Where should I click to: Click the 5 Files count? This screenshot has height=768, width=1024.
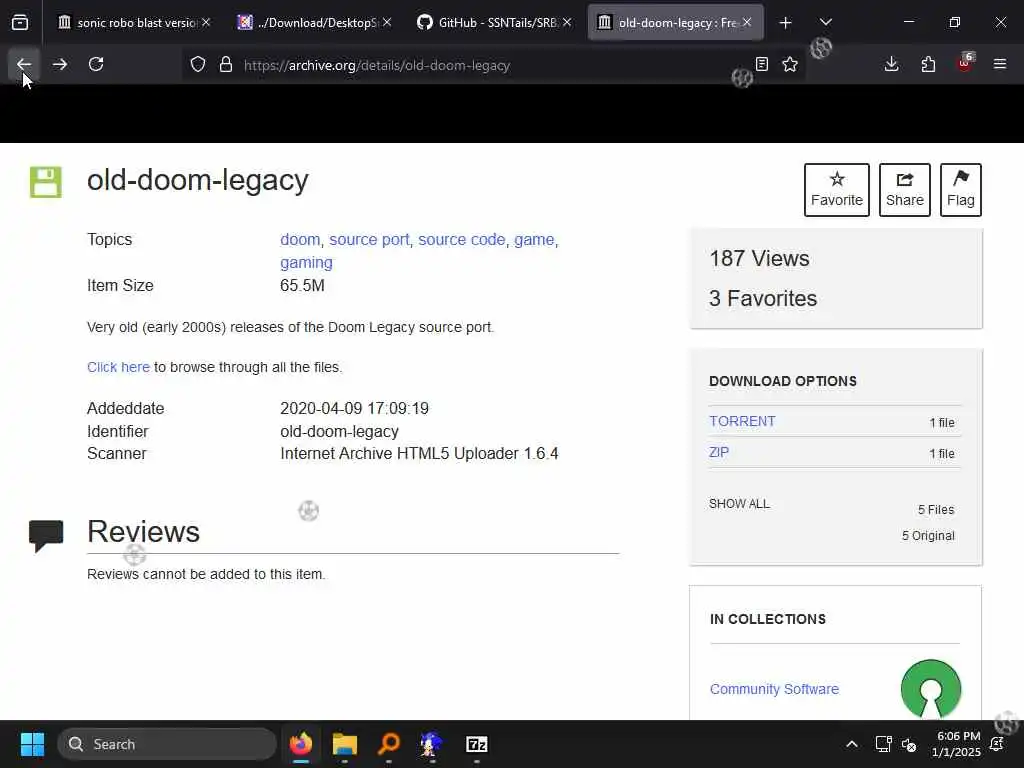[x=936, y=509]
